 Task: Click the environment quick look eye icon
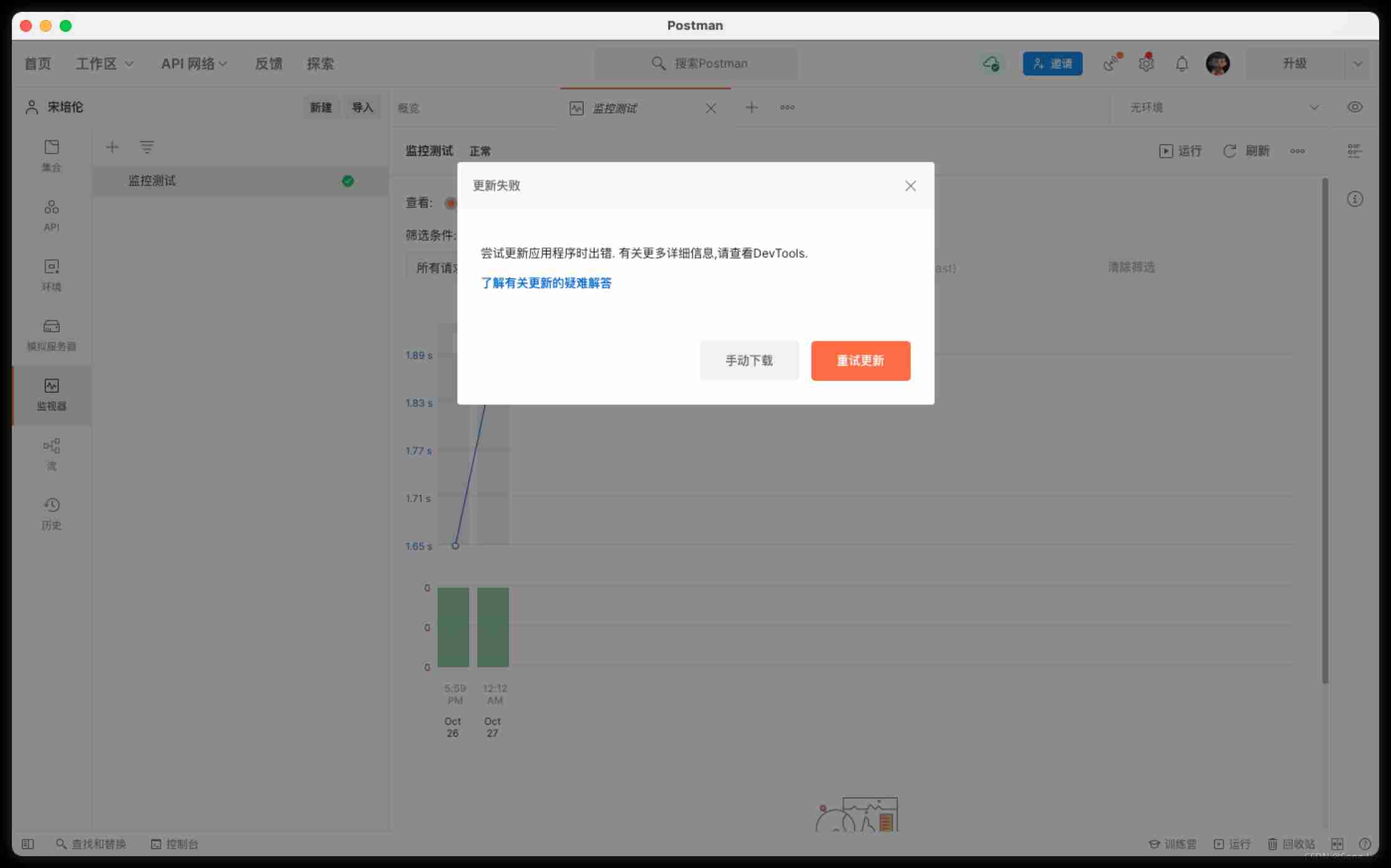1355,107
